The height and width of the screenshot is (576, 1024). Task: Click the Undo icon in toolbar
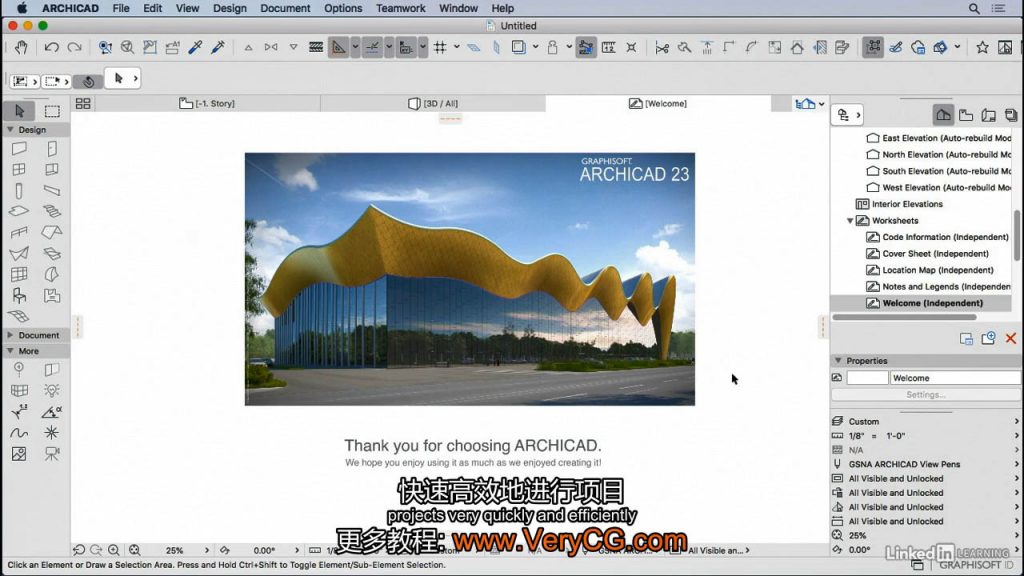52,47
